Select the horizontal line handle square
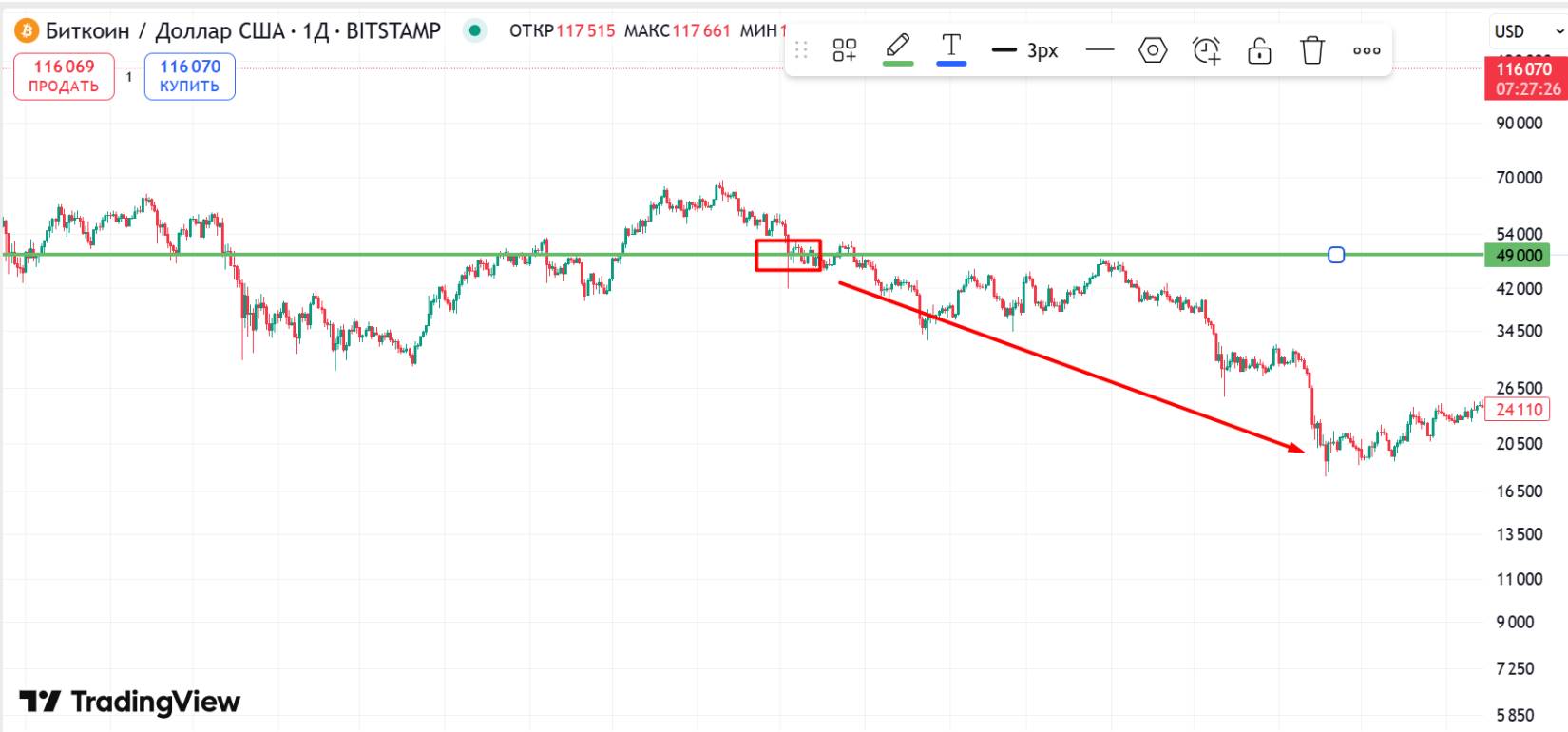 pos(1336,255)
